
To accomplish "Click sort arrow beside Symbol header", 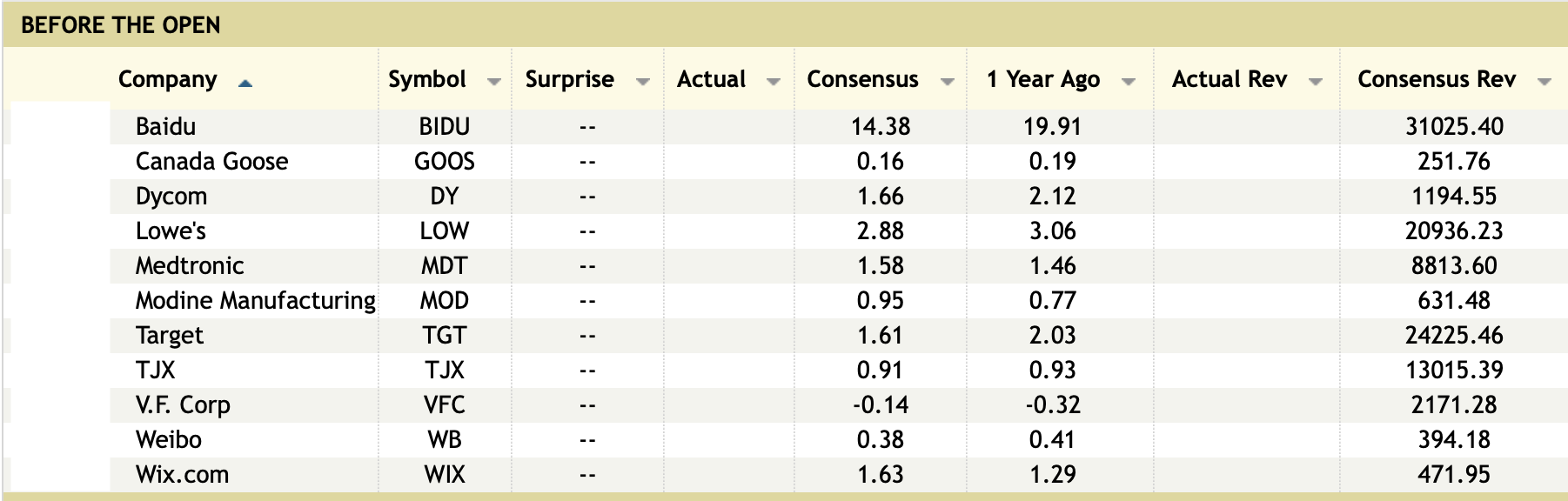I will point(493,82).
